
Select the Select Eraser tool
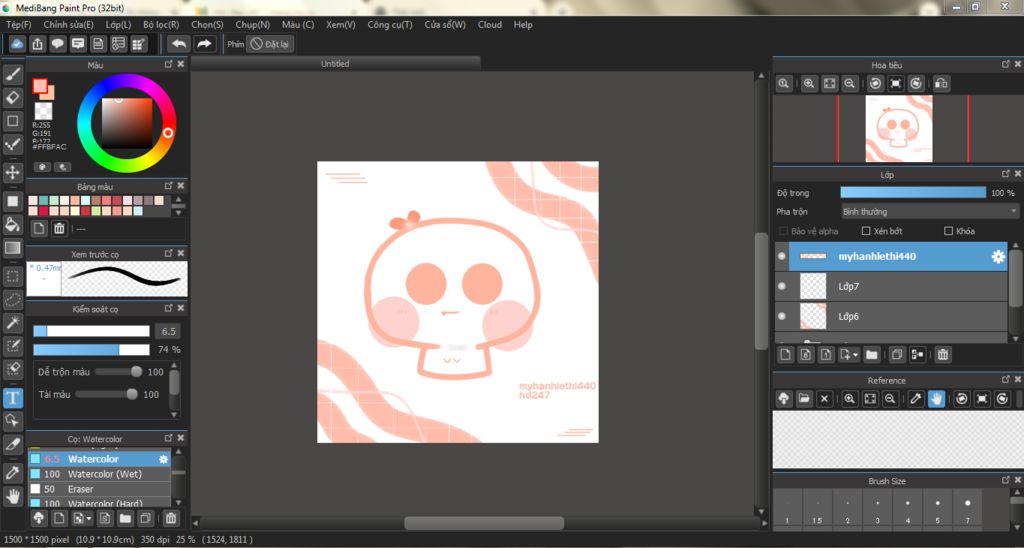point(12,369)
